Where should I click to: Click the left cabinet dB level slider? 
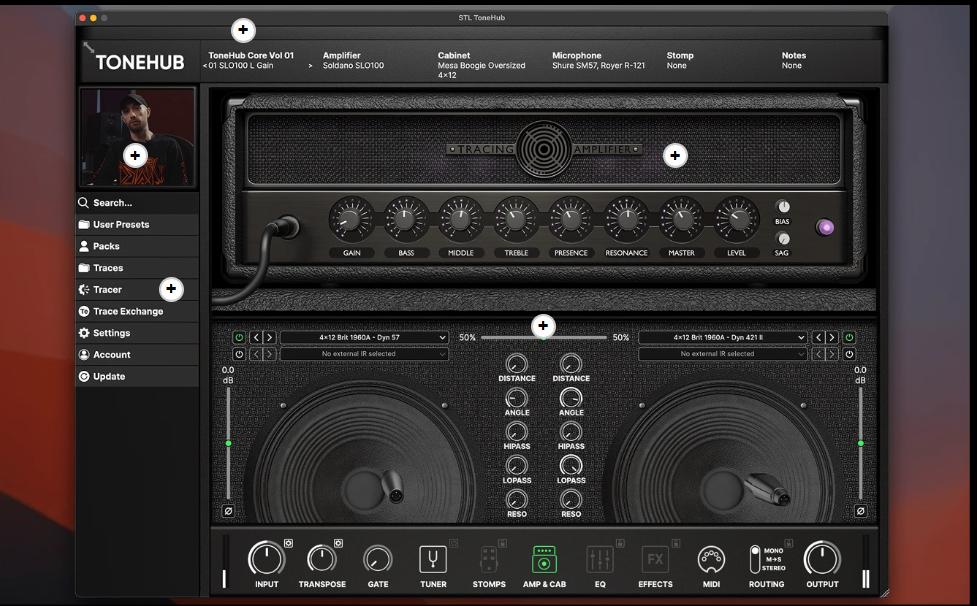[228, 443]
